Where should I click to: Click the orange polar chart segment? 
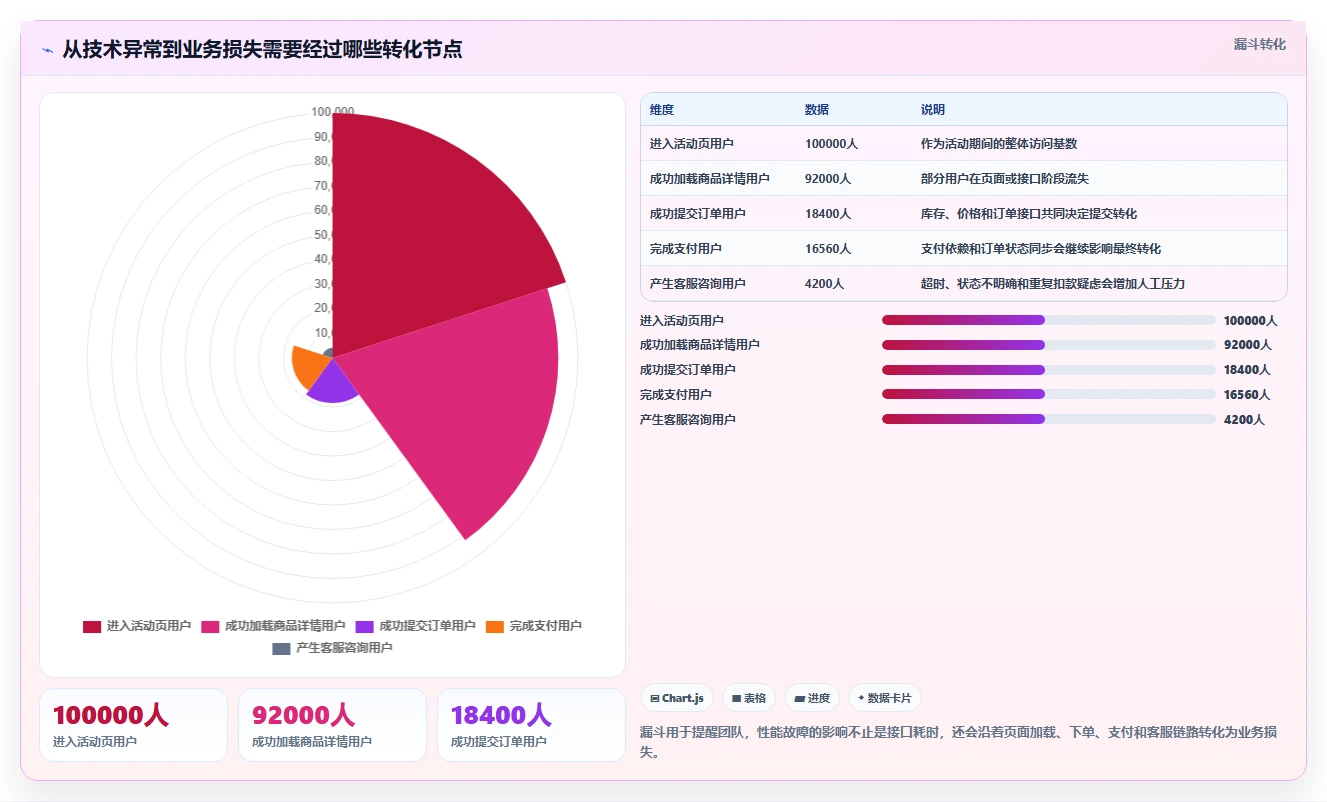[x=308, y=366]
